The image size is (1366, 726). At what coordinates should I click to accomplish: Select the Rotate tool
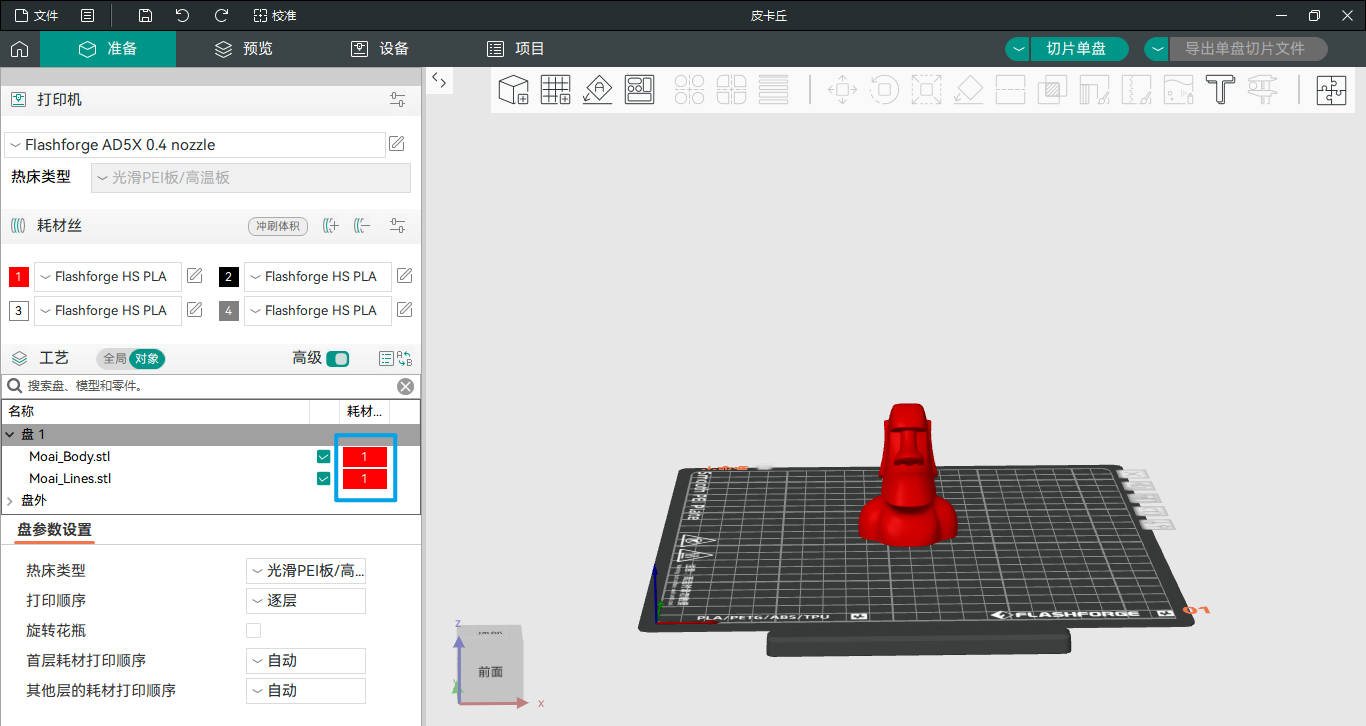(884, 90)
